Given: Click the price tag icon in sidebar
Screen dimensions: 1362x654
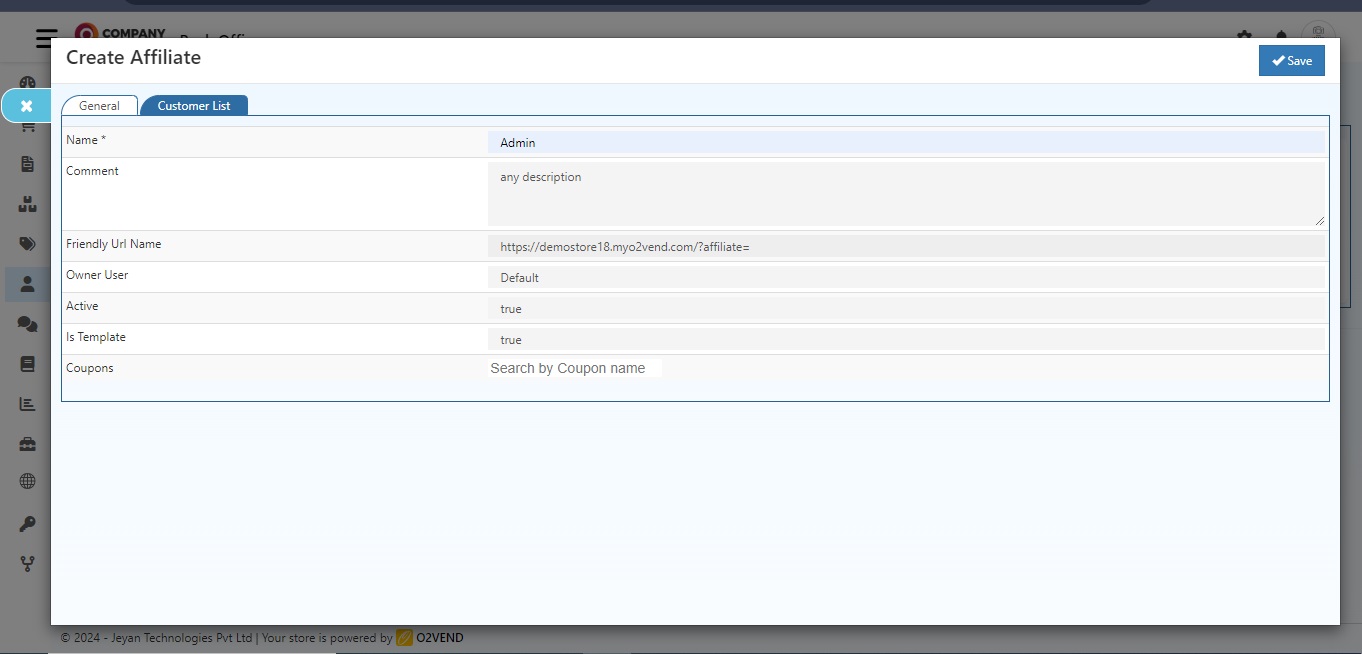Looking at the screenshot, I should (x=27, y=244).
